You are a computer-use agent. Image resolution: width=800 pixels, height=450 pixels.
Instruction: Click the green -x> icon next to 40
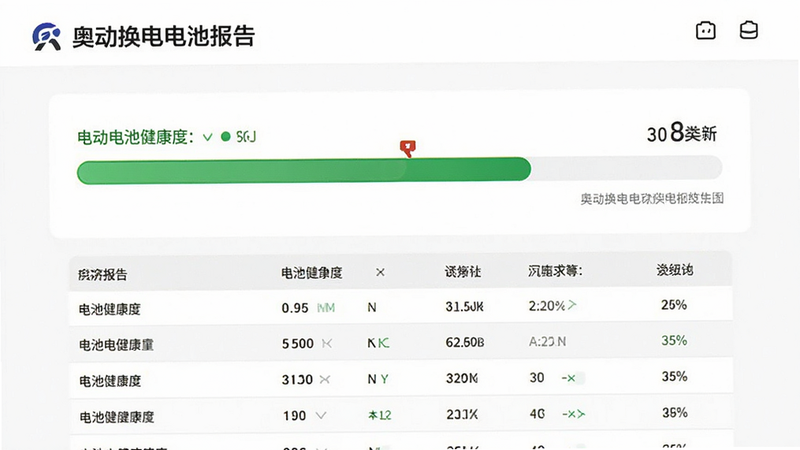point(573,414)
